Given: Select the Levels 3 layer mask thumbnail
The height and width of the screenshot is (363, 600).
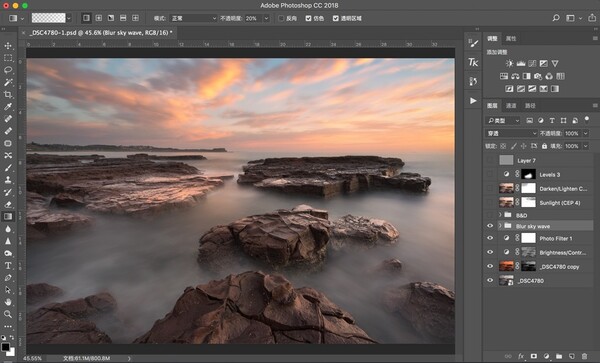Looking at the screenshot, I should pos(528,174).
